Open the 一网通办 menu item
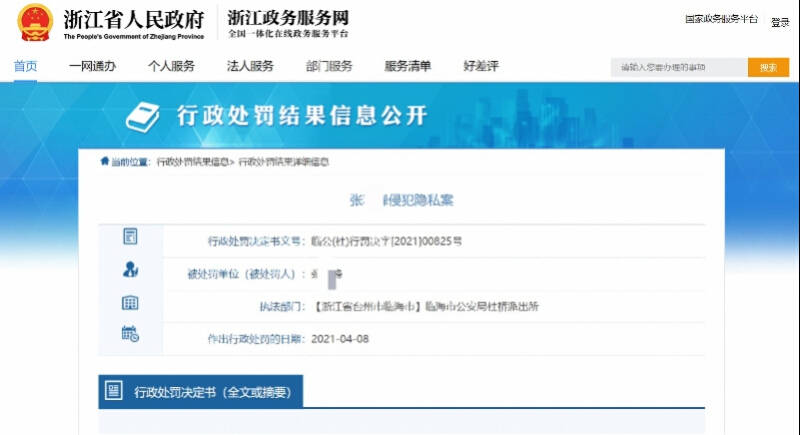The height and width of the screenshot is (435, 800). tap(92, 67)
